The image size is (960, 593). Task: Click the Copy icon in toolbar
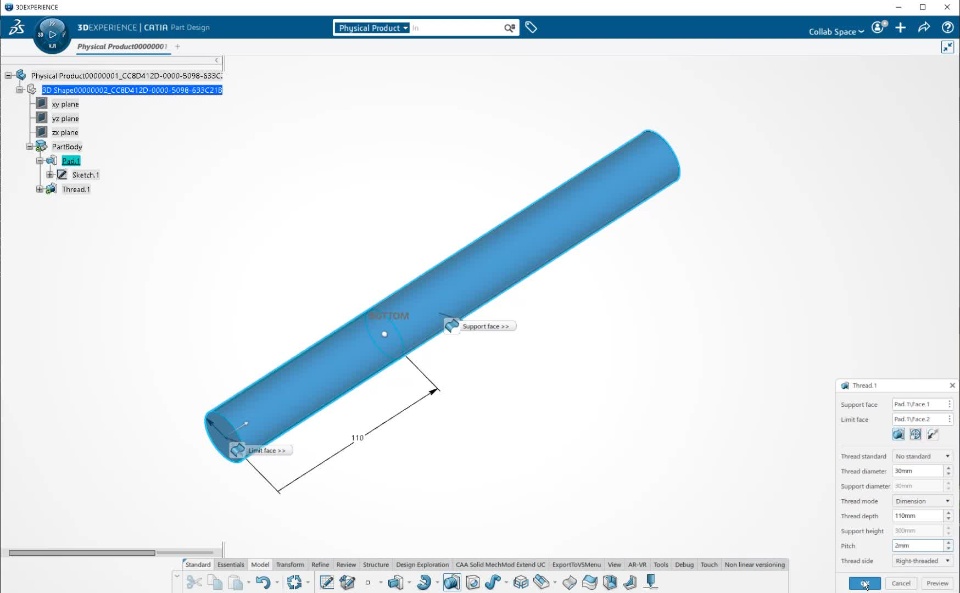(215, 582)
